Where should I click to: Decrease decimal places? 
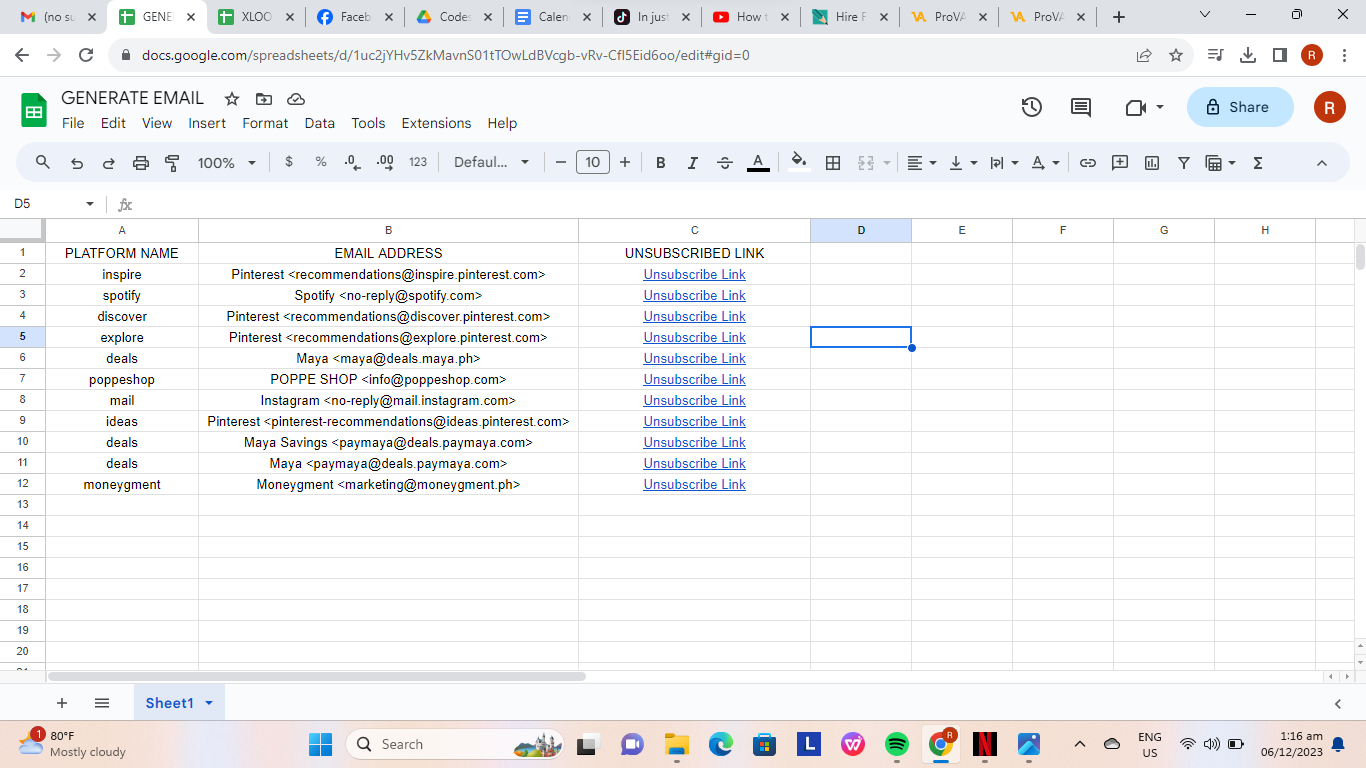352,162
